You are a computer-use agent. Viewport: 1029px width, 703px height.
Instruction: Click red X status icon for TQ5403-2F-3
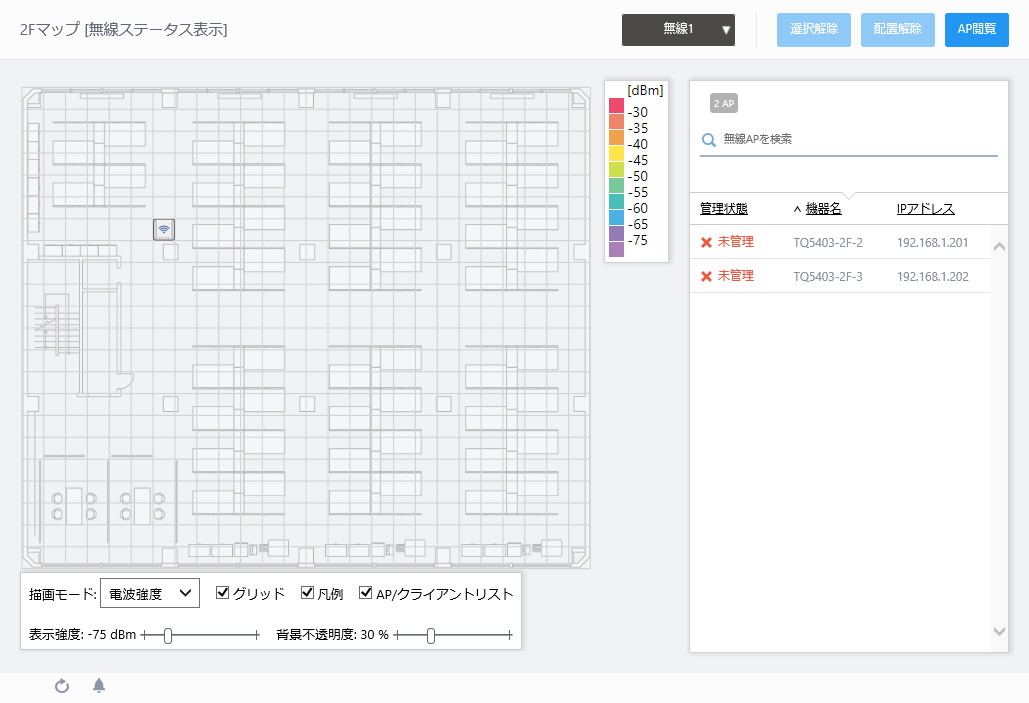707,276
